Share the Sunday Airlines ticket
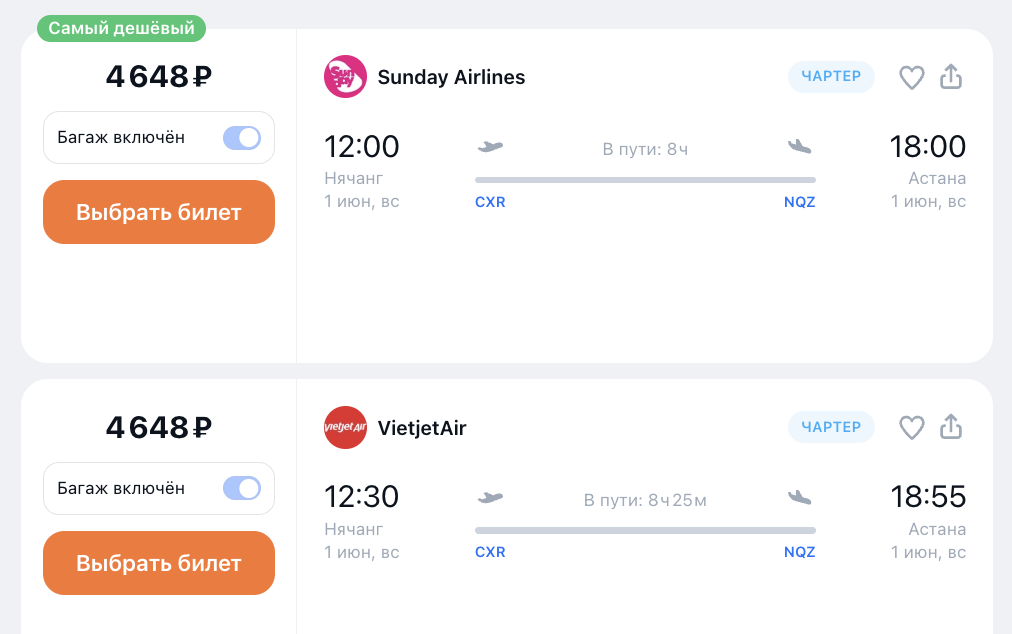The height and width of the screenshot is (634, 1012). [951, 76]
